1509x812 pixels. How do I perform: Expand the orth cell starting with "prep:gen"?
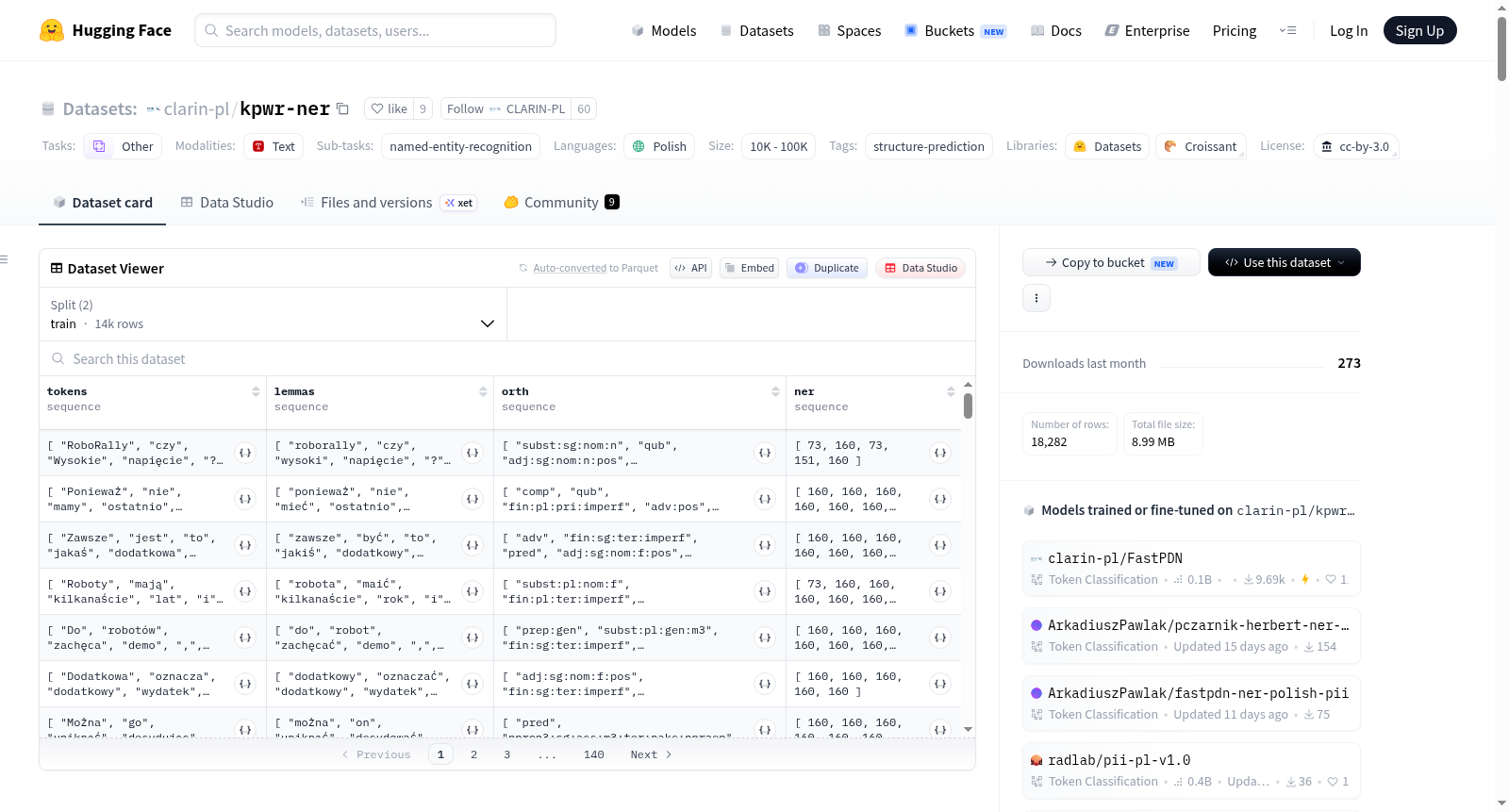[765, 638]
